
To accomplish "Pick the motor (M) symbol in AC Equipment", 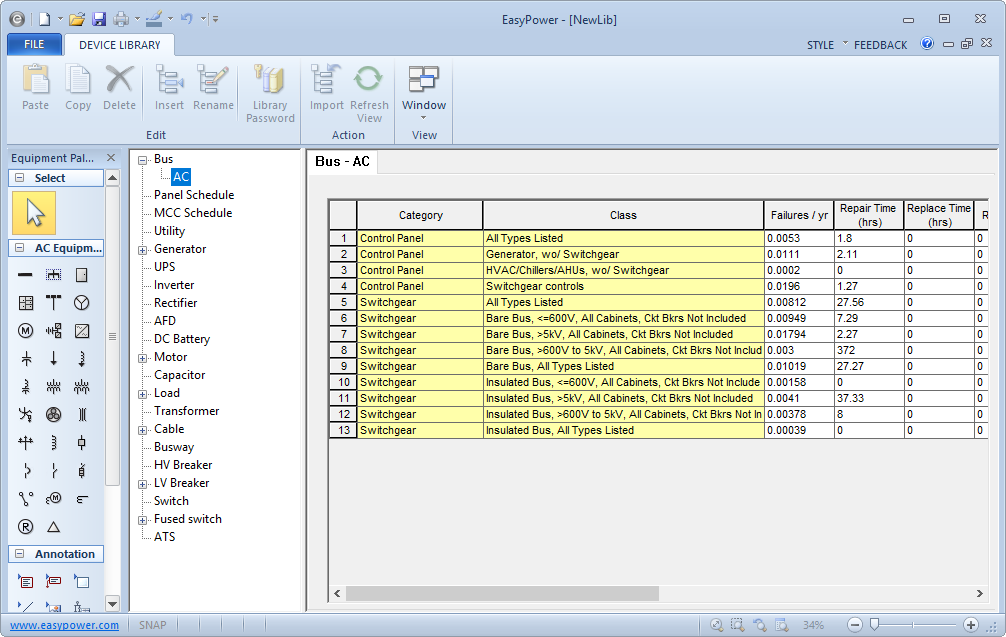I will pos(25,331).
